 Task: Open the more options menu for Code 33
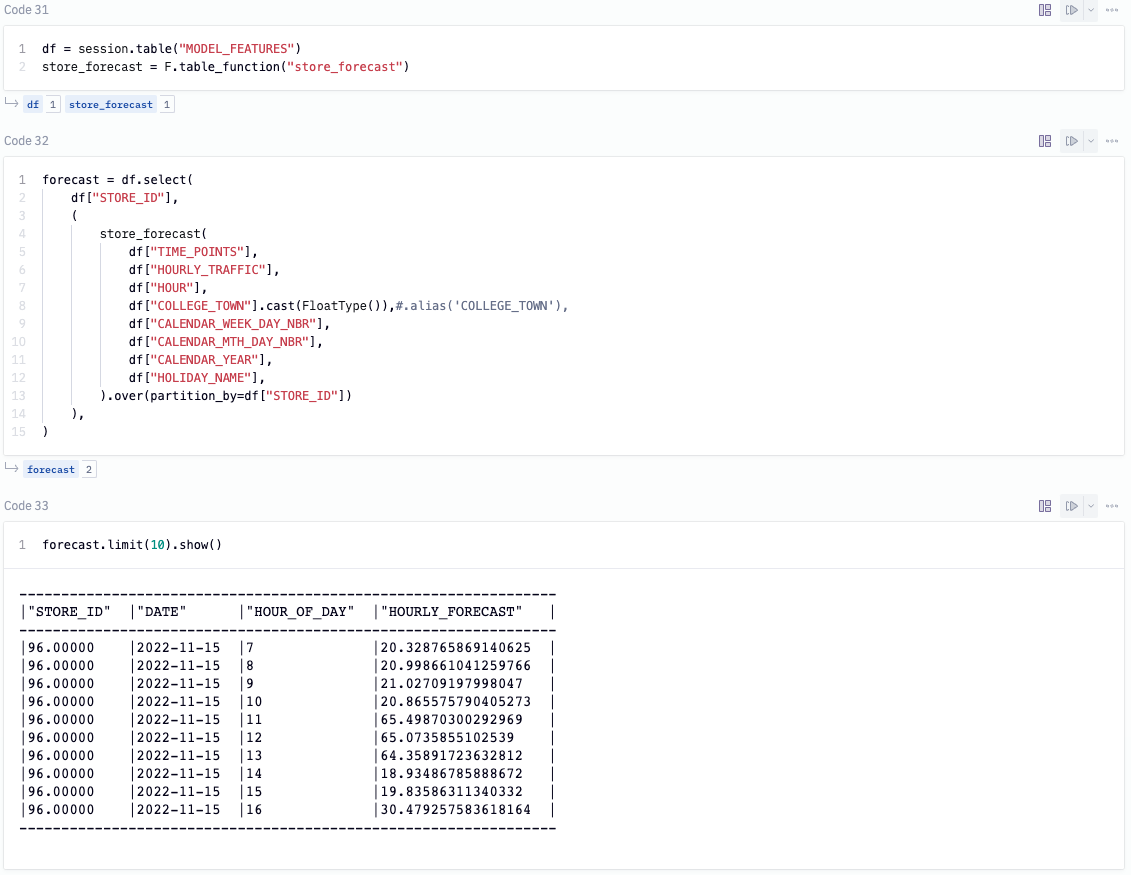1111,506
